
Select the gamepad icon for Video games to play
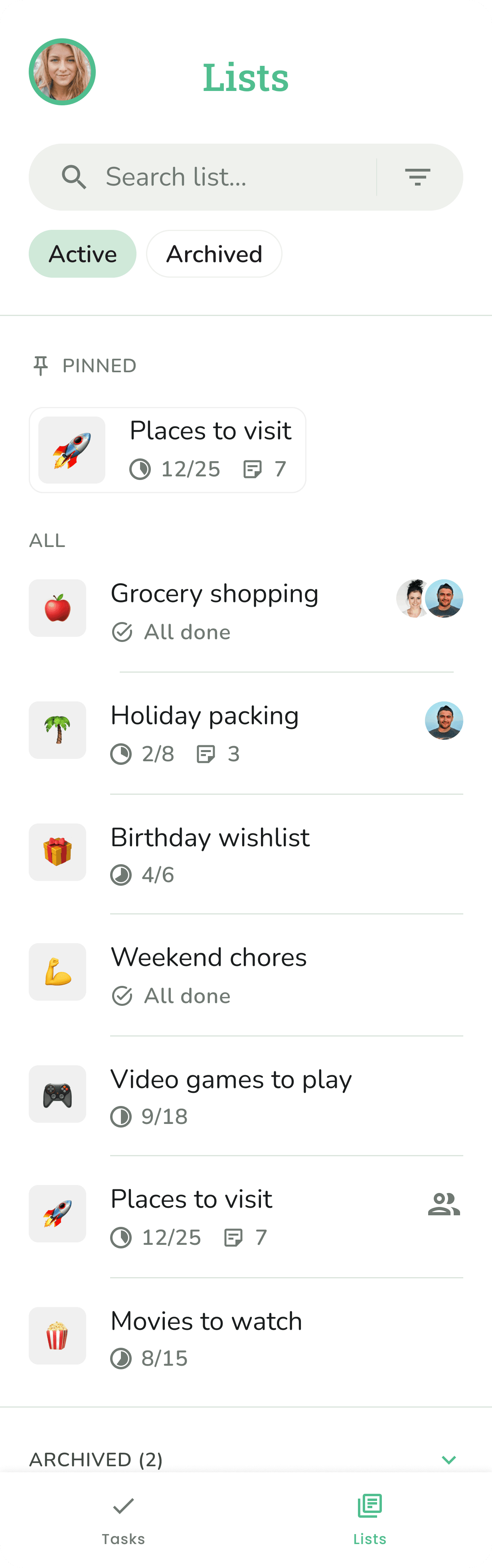[57, 1094]
